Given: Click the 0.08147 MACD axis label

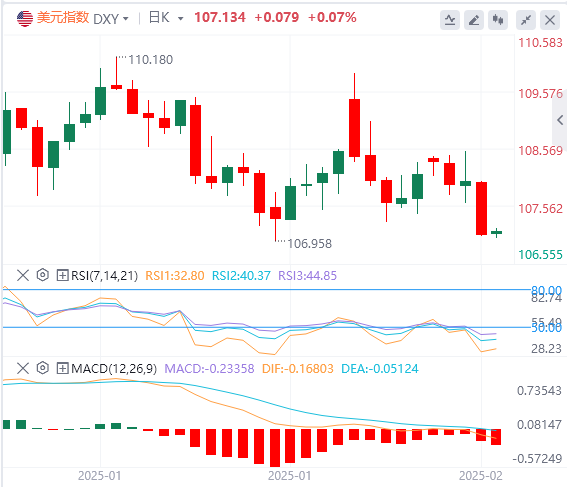Looking at the screenshot, I should pos(539,424).
